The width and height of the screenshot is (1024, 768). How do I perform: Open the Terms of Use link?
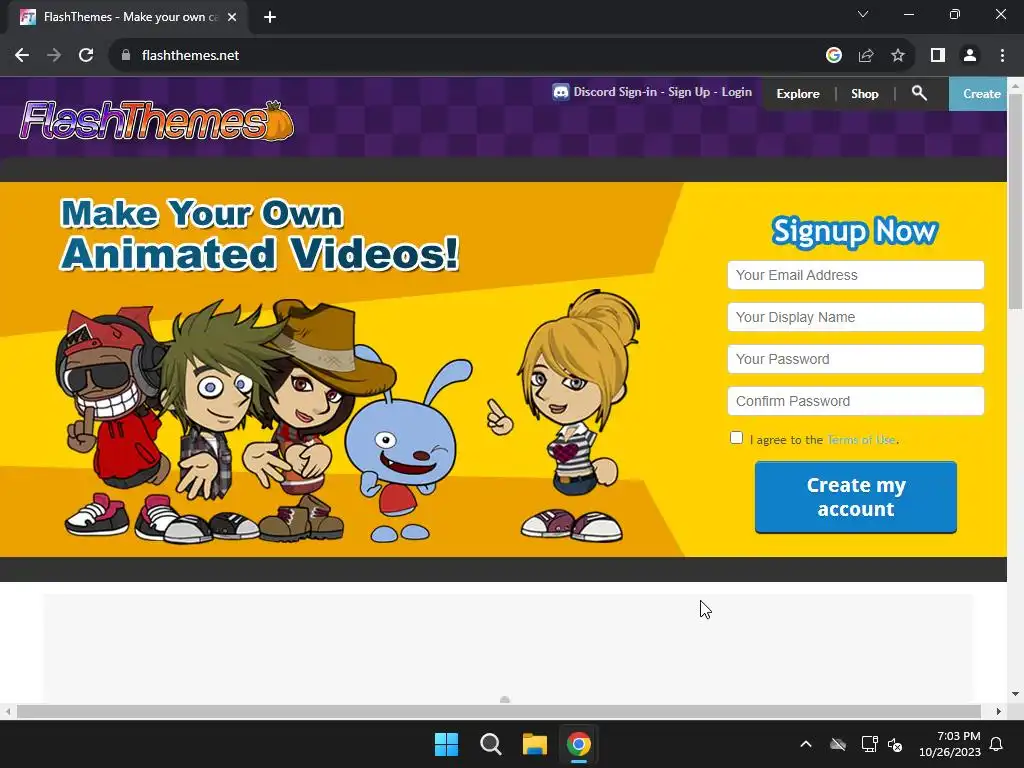(861, 440)
